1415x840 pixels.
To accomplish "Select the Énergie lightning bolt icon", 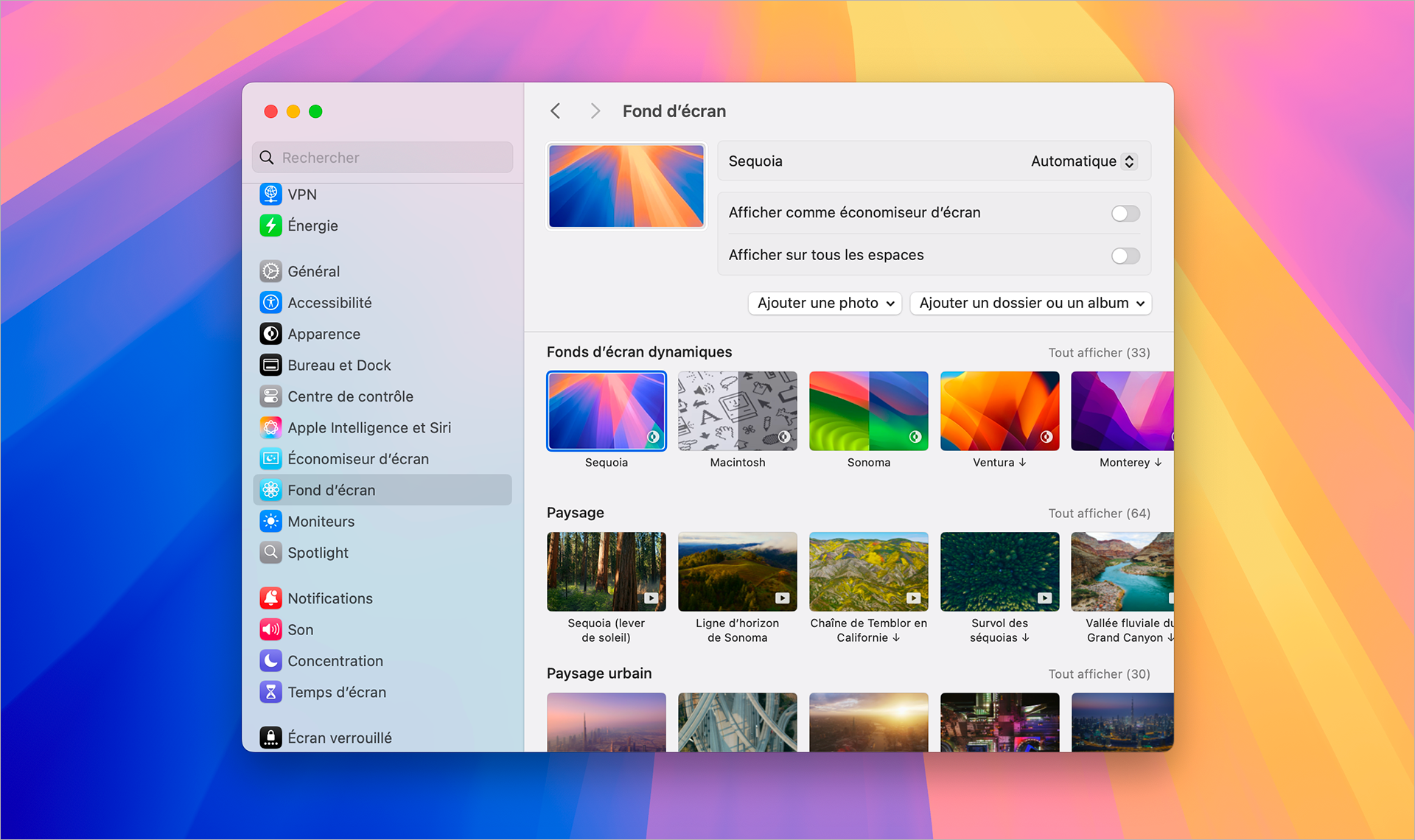I will [x=271, y=225].
